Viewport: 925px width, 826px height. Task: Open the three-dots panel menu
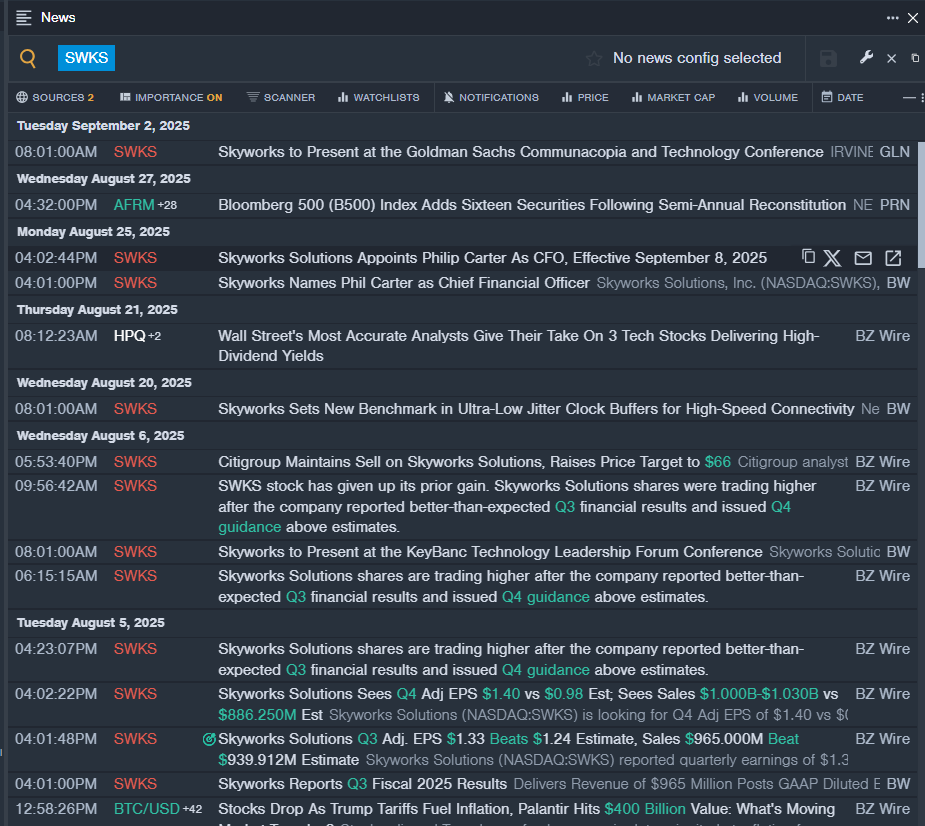(893, 18)
